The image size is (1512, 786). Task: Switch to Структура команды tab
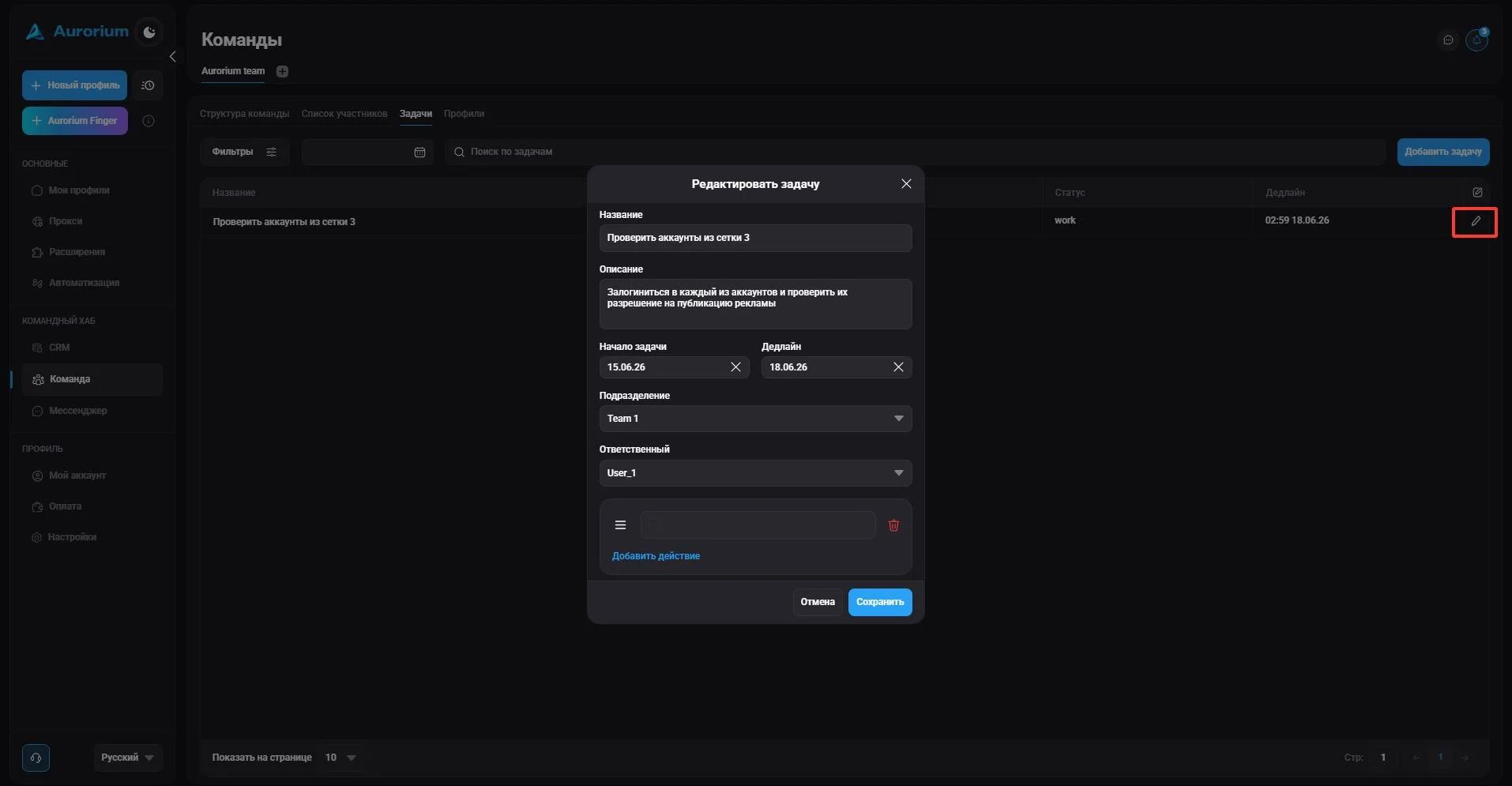pyautogui.click(x=244, y=114)
